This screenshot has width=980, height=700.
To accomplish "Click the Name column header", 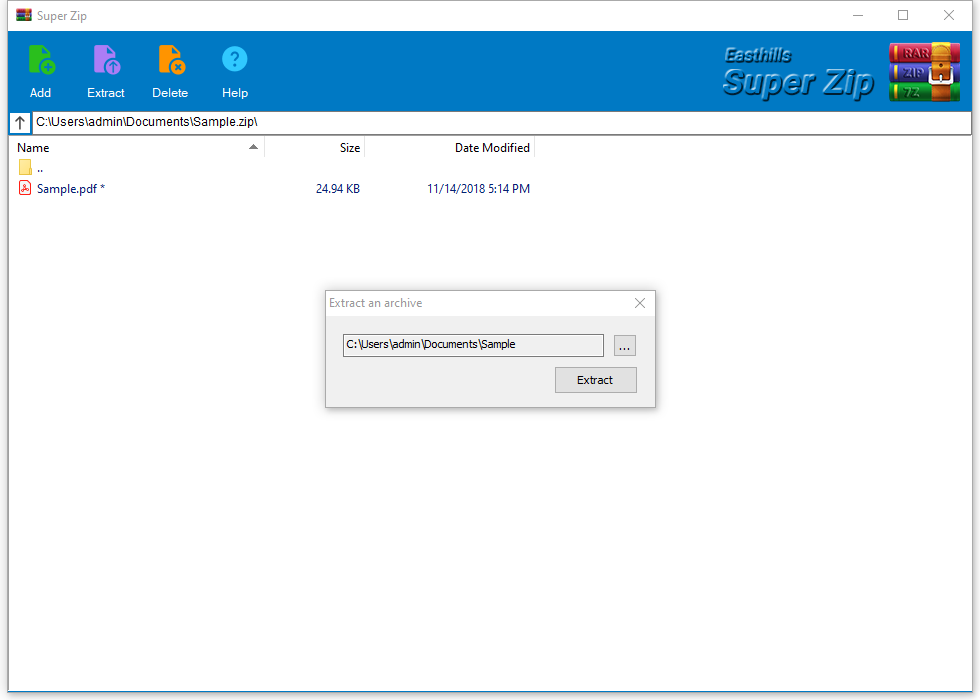I will pyautogui.click(x=33, y=147).
